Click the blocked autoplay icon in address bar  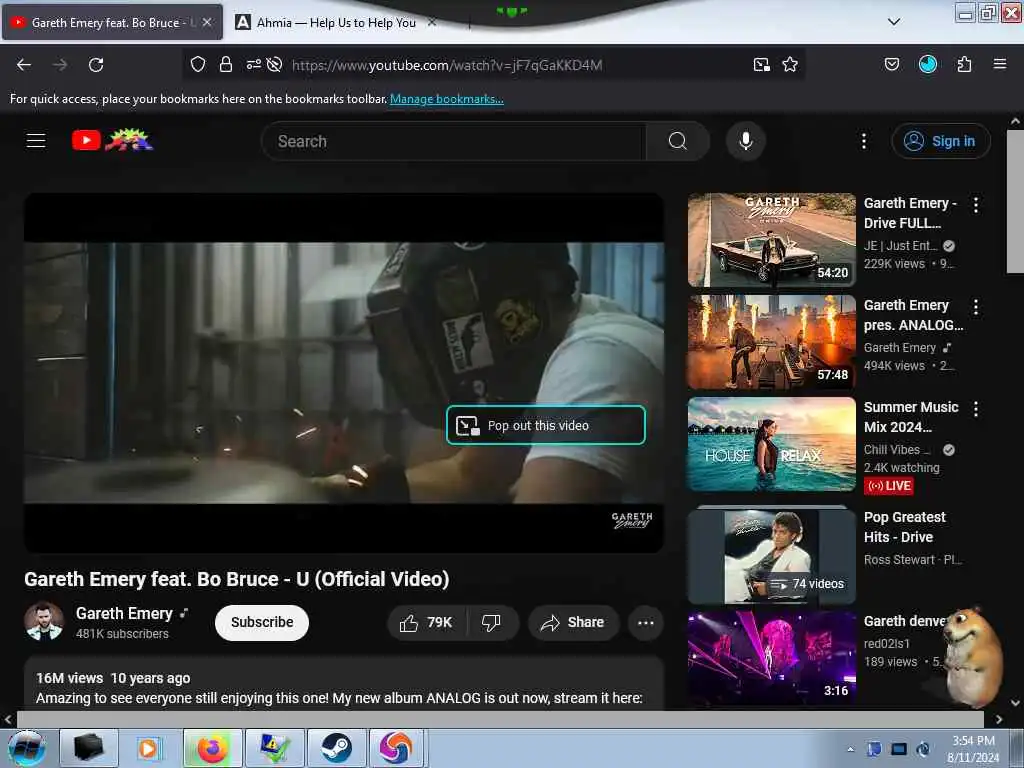tap(275, 64)
